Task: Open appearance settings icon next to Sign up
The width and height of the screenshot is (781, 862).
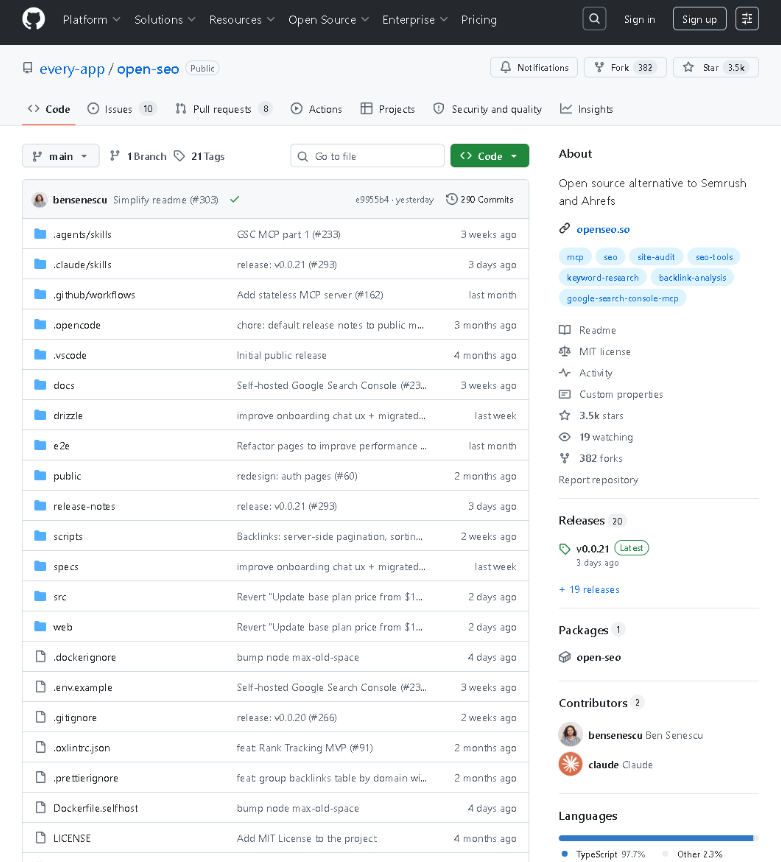Action: tap(747, 19)
